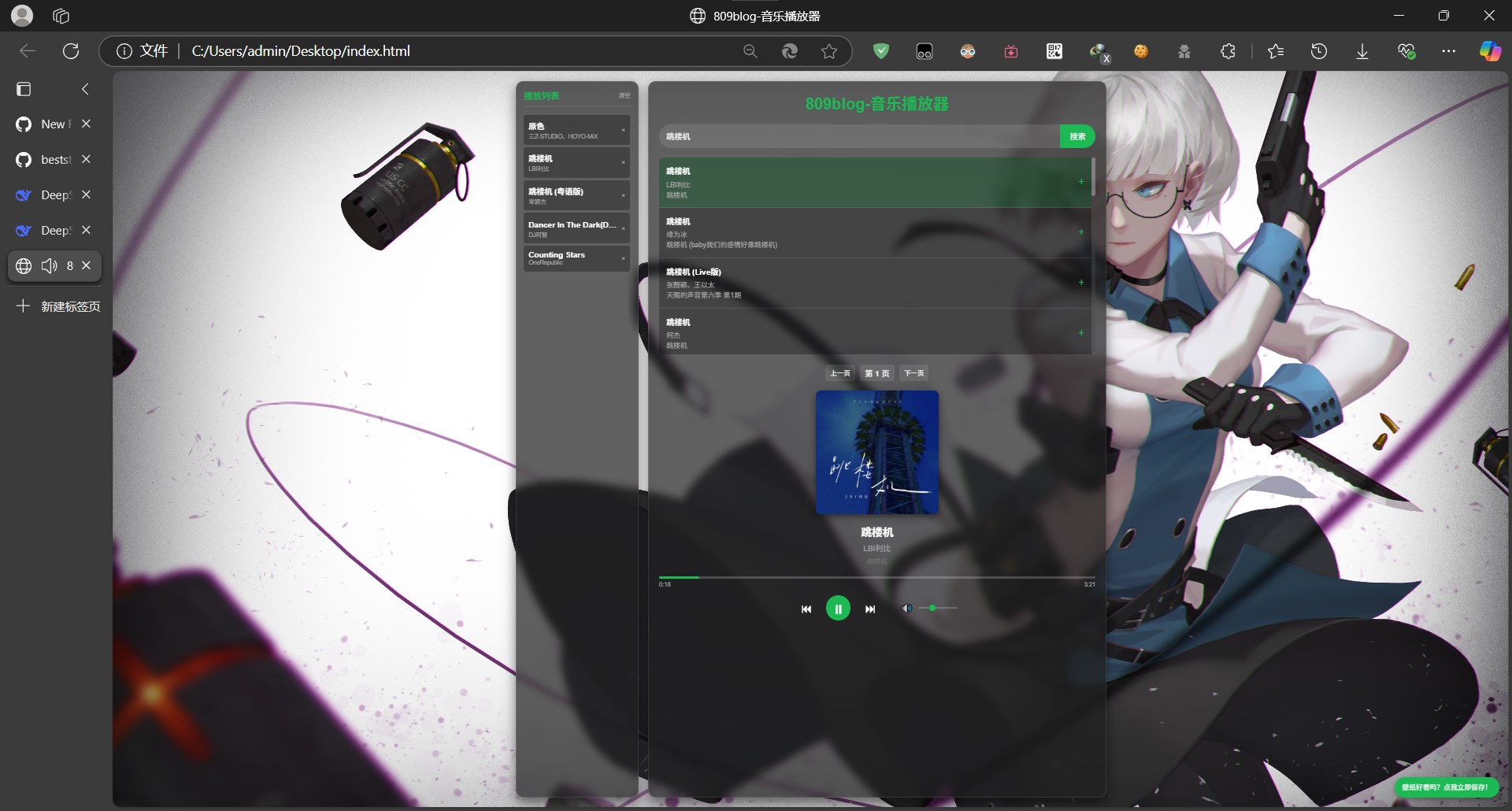Open the pink video downloader extension
This screenshot has width=1512, height=811.
coord(1011,51)
